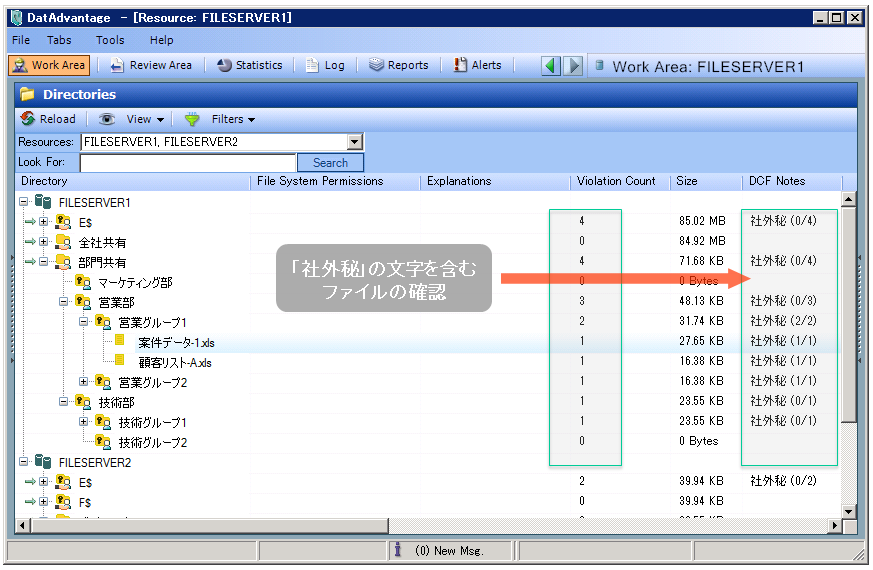Collapse the FILESERVER1 node
873x570 pixels.
click(23, 202)
